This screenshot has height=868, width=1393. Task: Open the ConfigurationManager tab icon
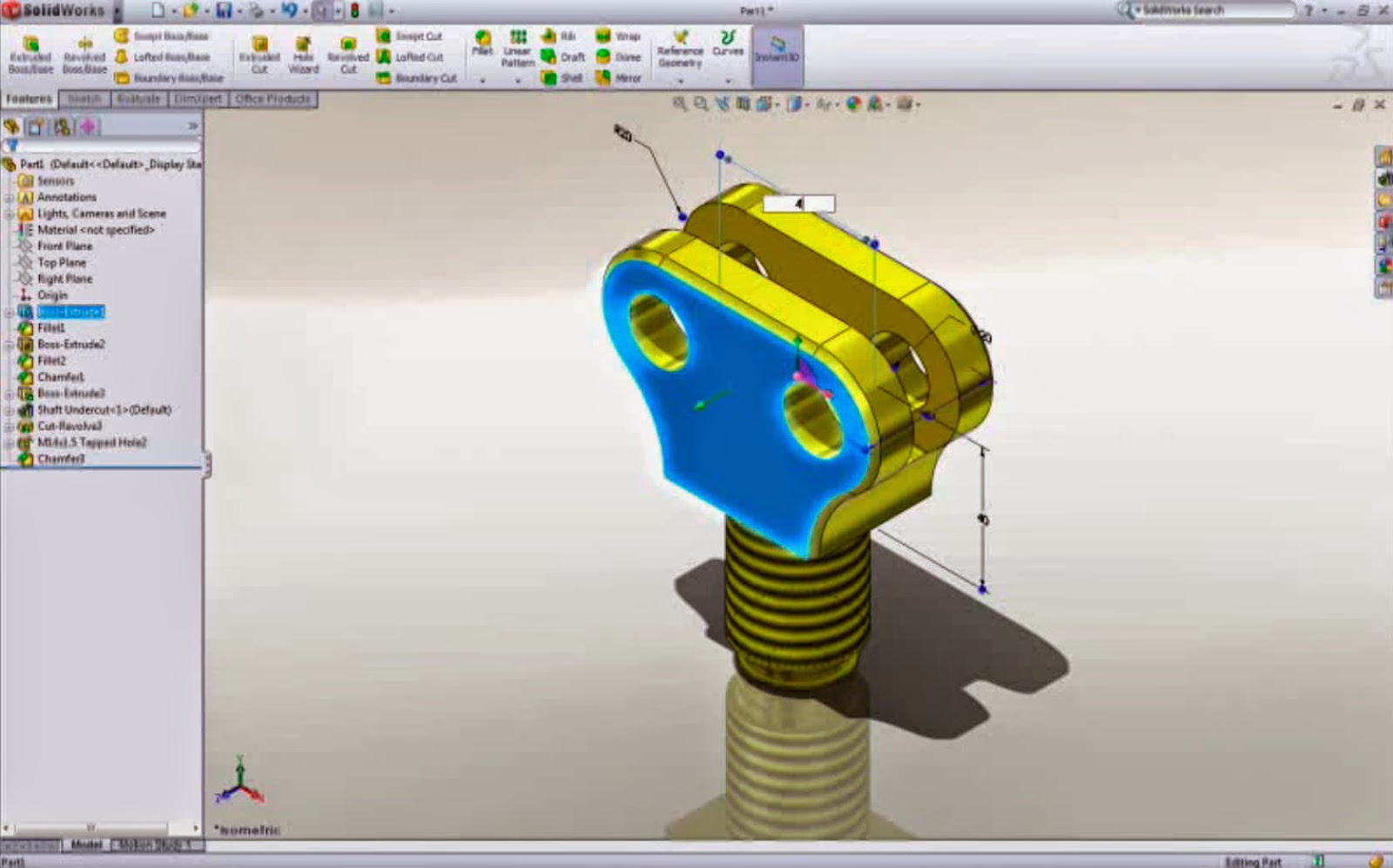tap(62, 127)
